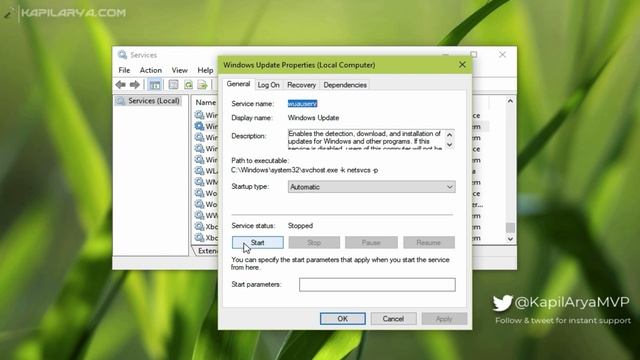Toggle the console tree icon in Services toolbar
This screenshot has height=360, width=640.
point(155,84)
